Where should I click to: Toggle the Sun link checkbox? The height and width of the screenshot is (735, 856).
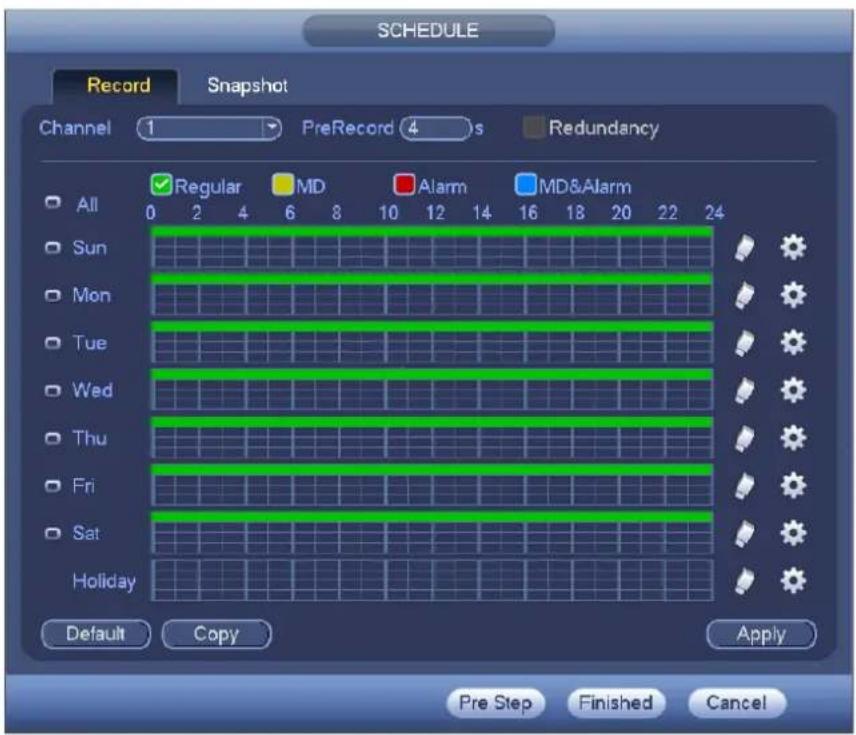point(53,248)
